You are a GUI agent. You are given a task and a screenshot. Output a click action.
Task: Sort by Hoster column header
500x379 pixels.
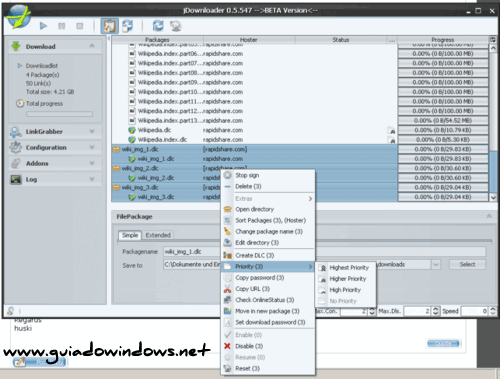[249, 40]
